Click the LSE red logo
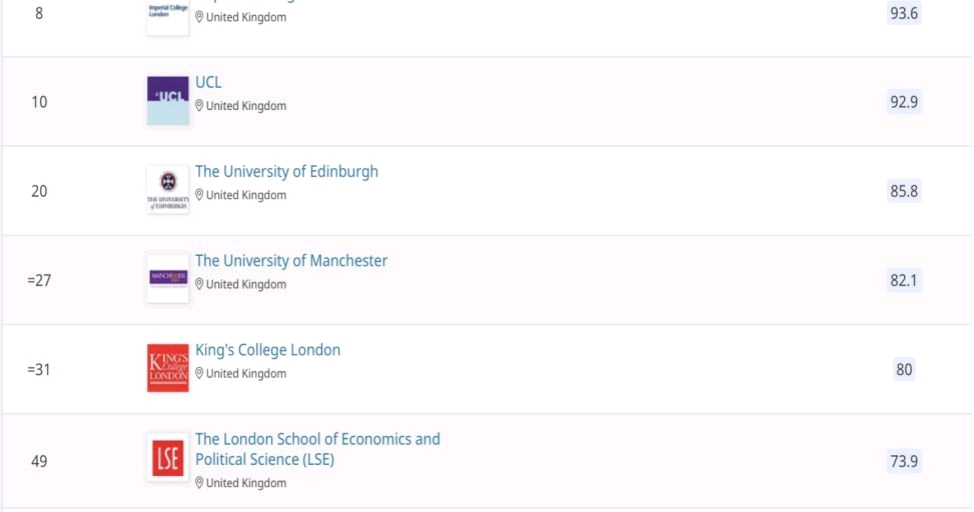Screen dimensions: 974x512 coord(168,457)
